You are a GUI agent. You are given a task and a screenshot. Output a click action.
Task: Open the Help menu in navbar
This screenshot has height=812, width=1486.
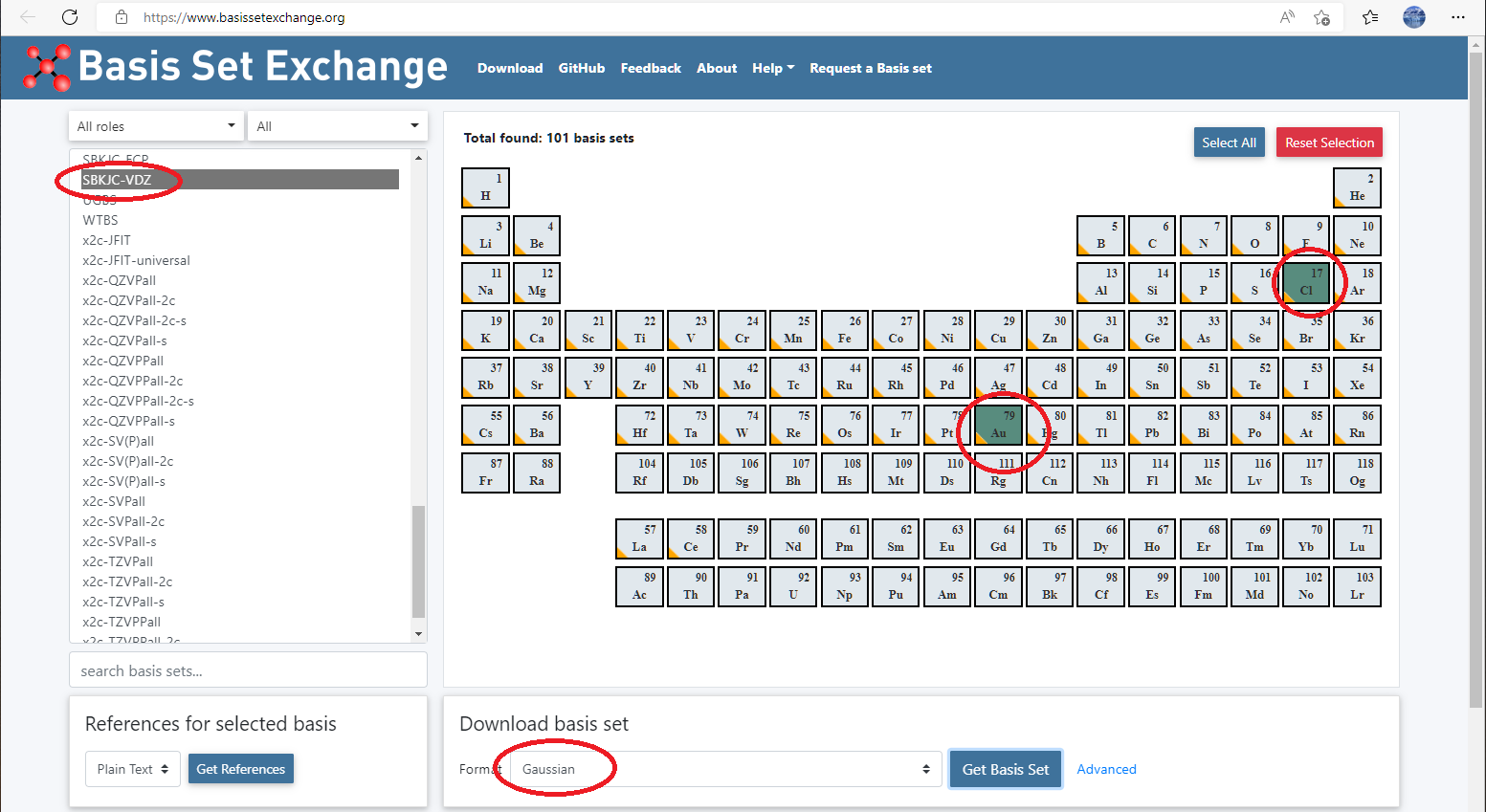pyautogui.click(x=773, y=68)
